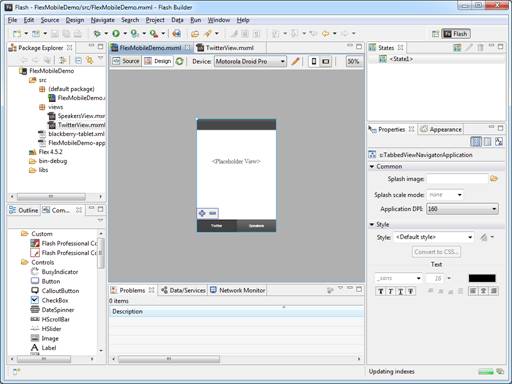Click the green progress bar in status bar
Viewport: 512px width, 384px height.
[x=486, y=371]
